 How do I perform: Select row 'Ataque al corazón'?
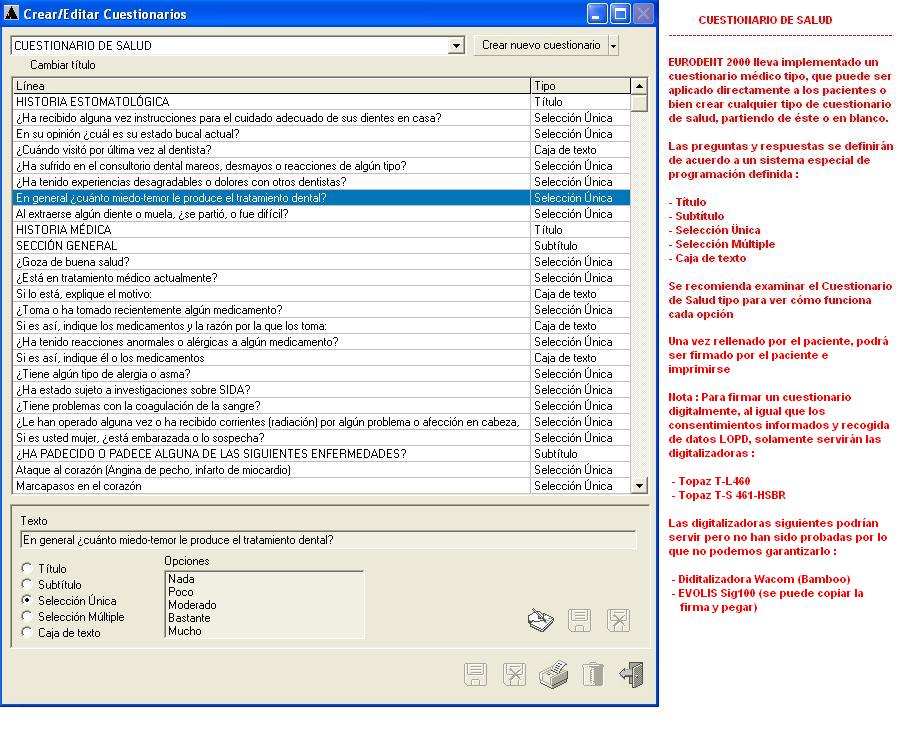coord(321,470)
